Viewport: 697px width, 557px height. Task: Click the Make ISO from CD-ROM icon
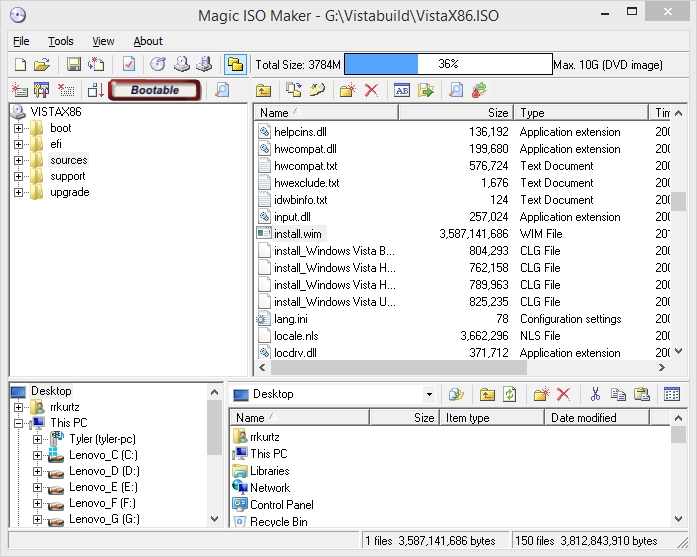click(181, 64)
